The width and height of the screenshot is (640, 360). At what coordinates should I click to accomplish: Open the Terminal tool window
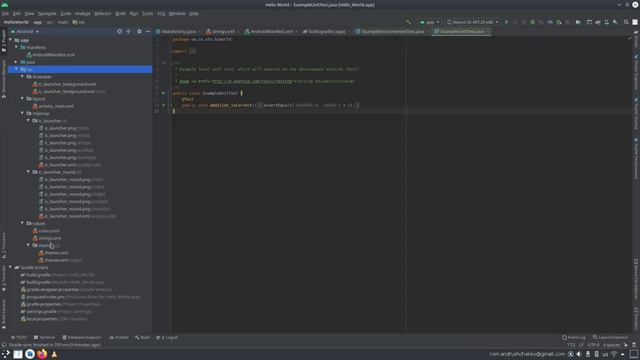(44, 338)
